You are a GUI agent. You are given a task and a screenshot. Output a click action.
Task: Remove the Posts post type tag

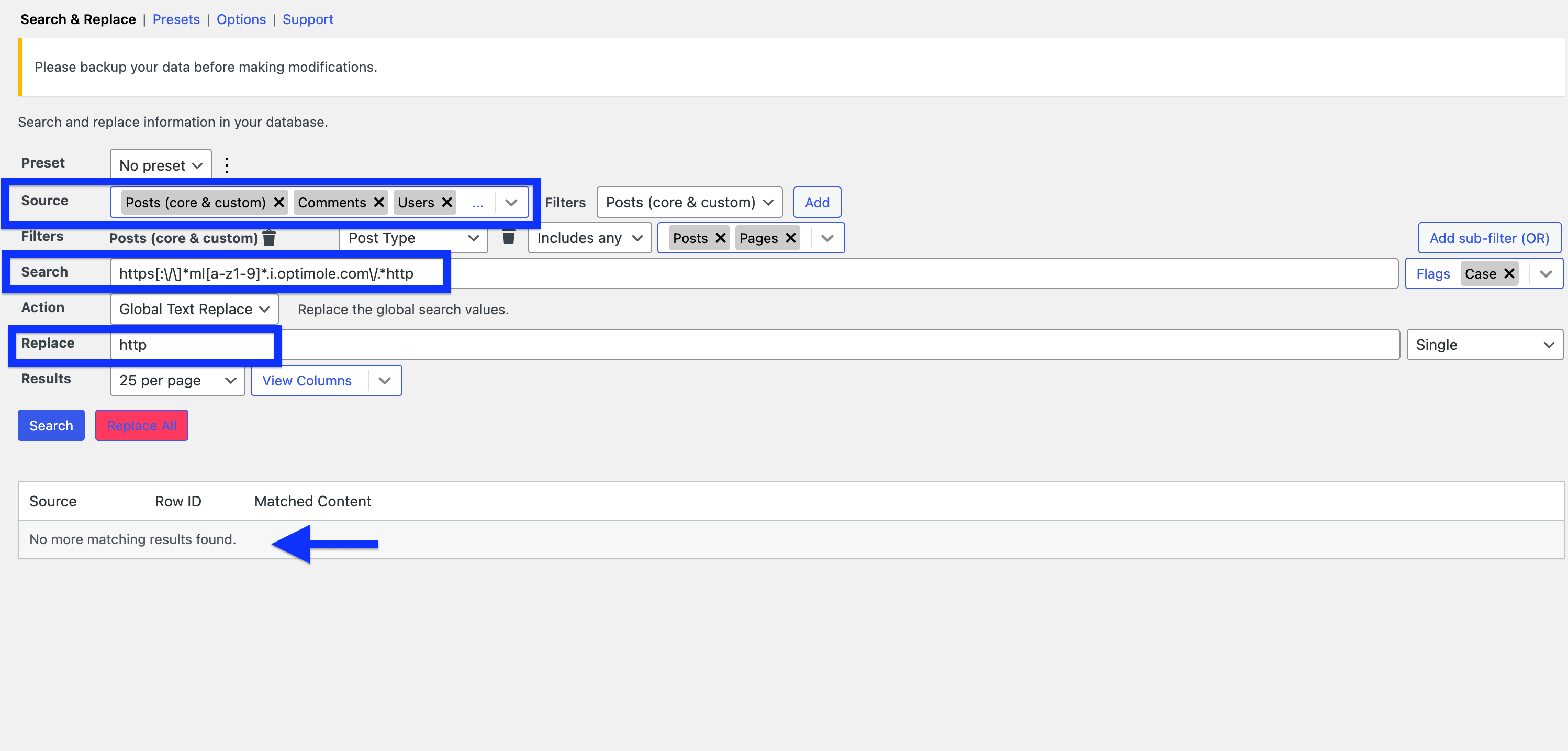pos(720,238)
